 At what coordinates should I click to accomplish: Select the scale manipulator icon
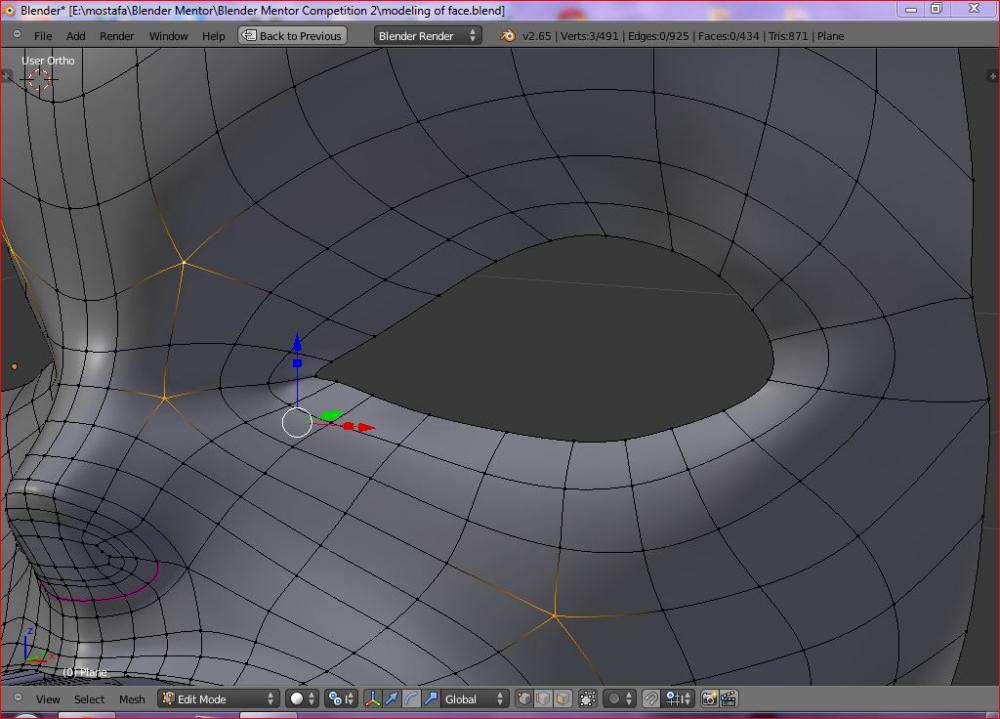pos(429,699)
